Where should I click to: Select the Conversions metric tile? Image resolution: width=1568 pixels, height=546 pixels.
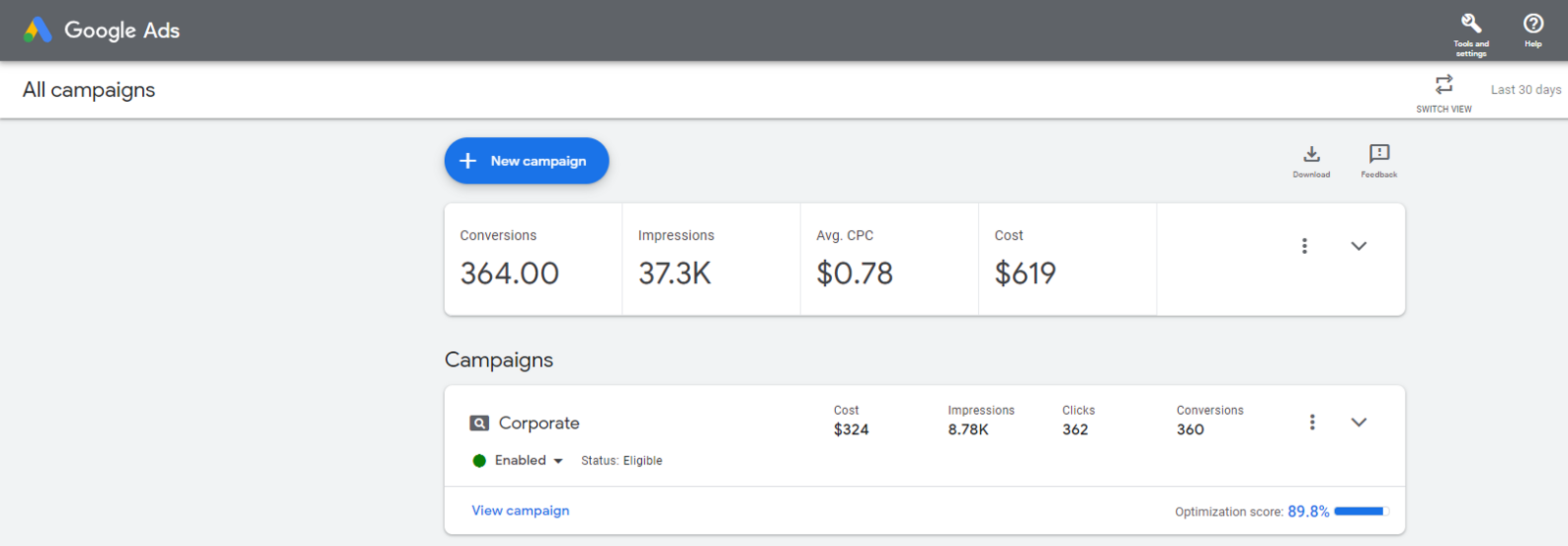pos(533,260)
